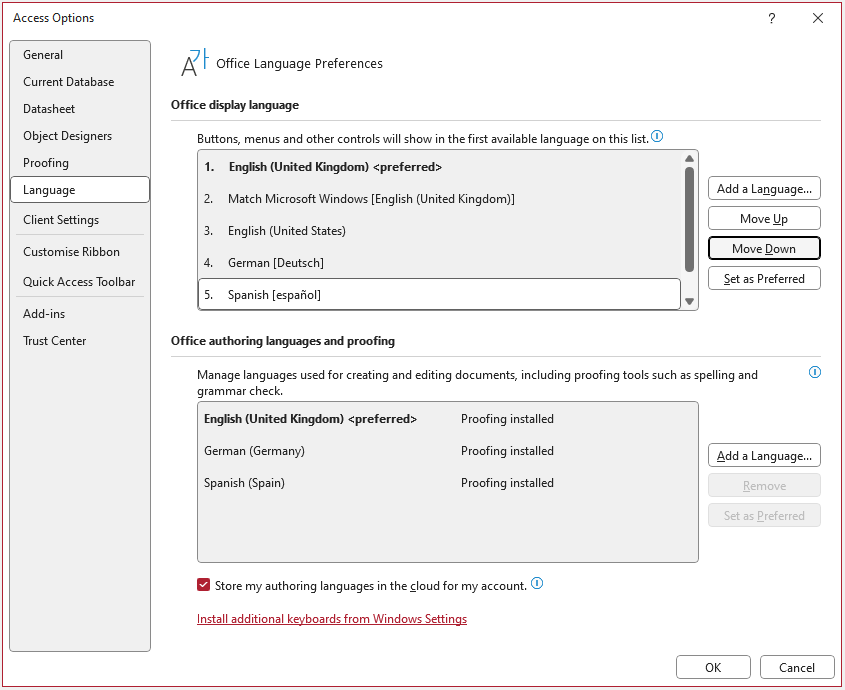Confirm the dialog with OK
This screenshot has width=845, height=690.
click(x=713, y=668)
